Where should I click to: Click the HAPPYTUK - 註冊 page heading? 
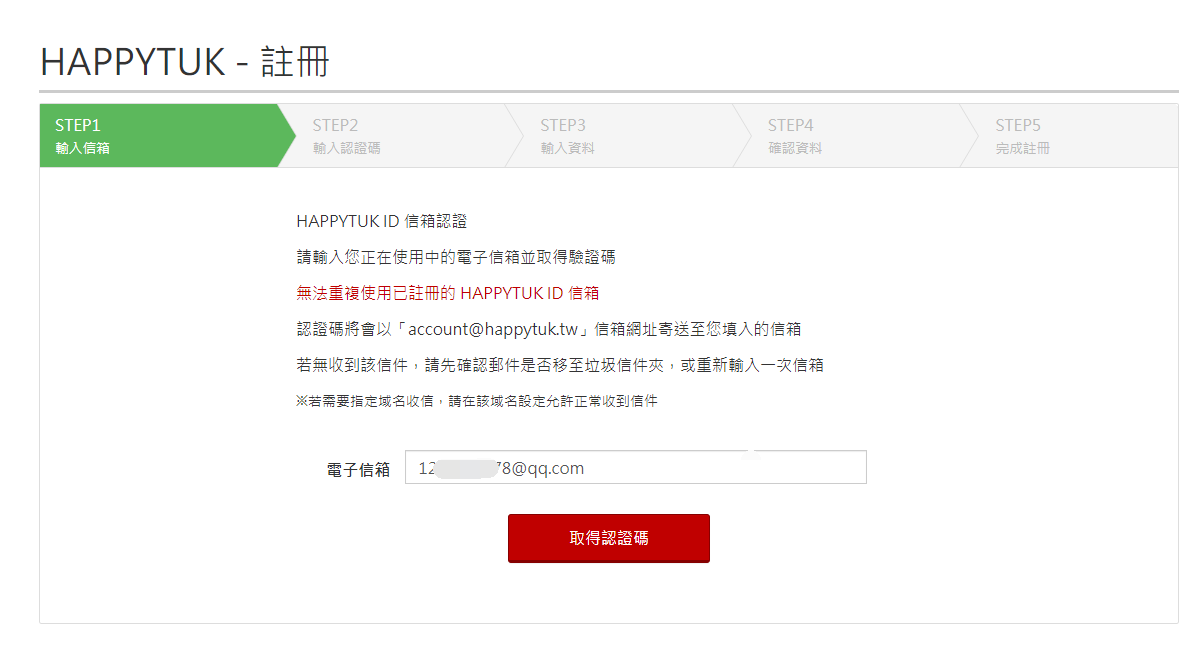tap(184, 62)
